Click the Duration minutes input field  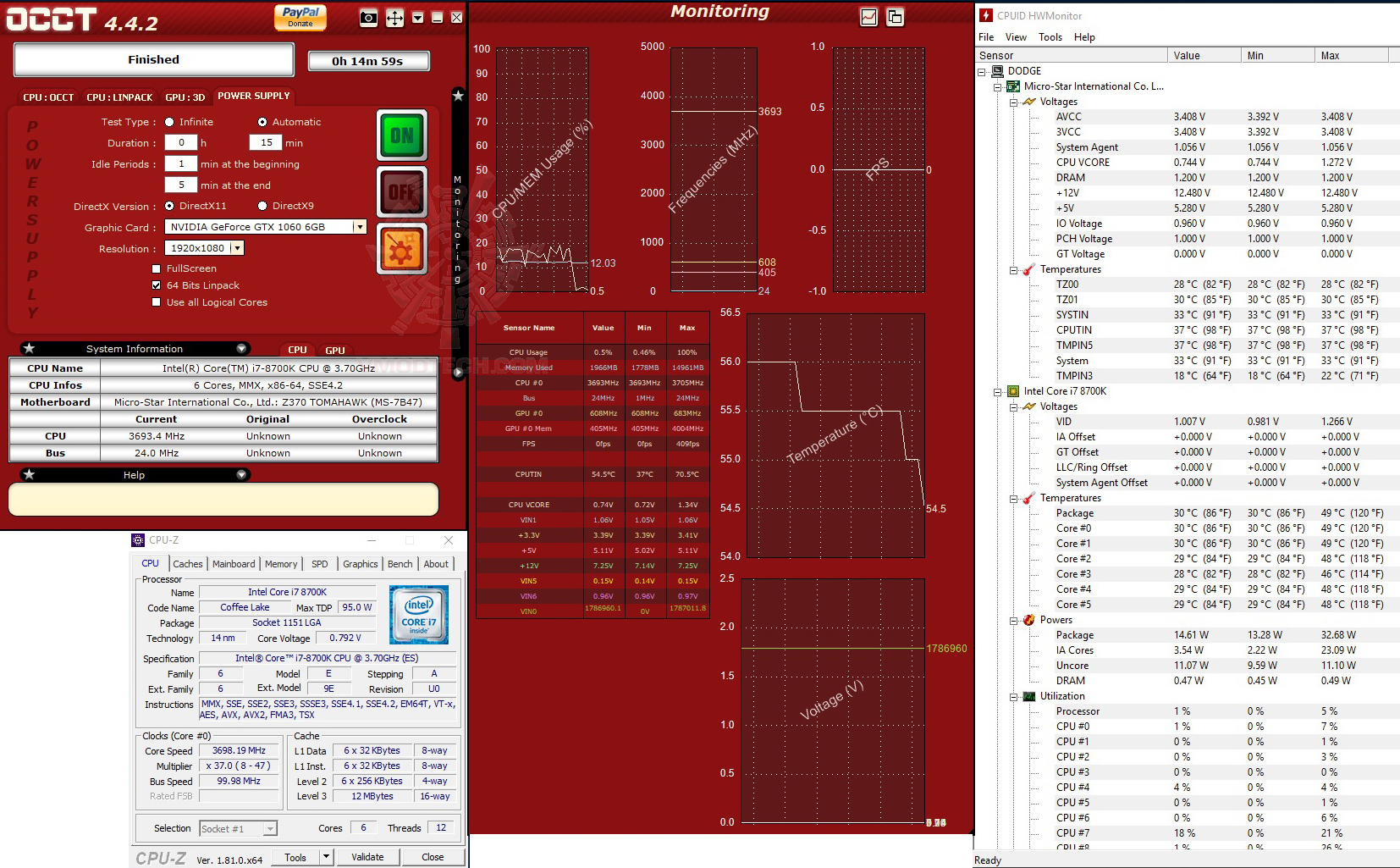pyautogui.click(x=266, y=143)
